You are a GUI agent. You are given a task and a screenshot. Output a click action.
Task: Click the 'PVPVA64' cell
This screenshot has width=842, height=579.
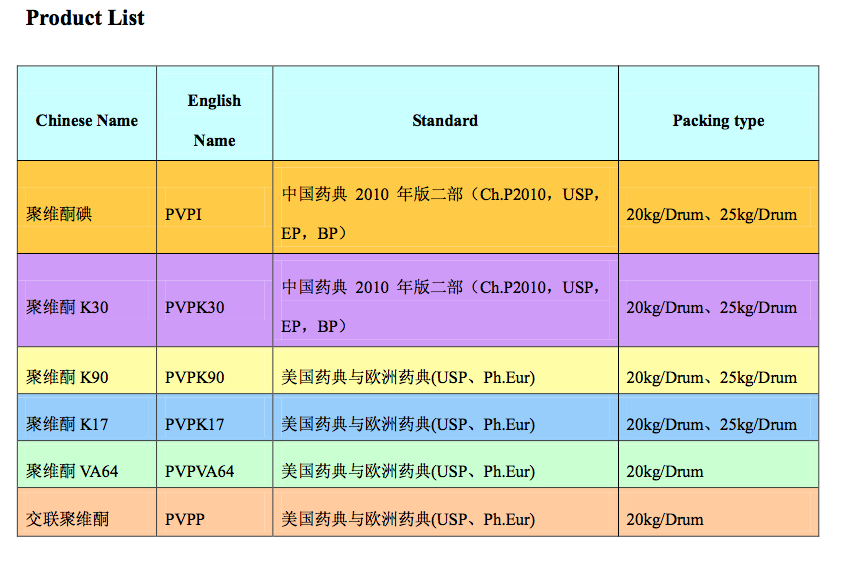215,465
